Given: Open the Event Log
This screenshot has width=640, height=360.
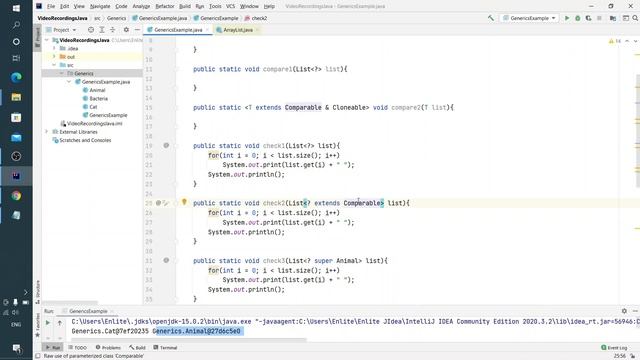Looking at the screenshot, I should coord(614,347).
